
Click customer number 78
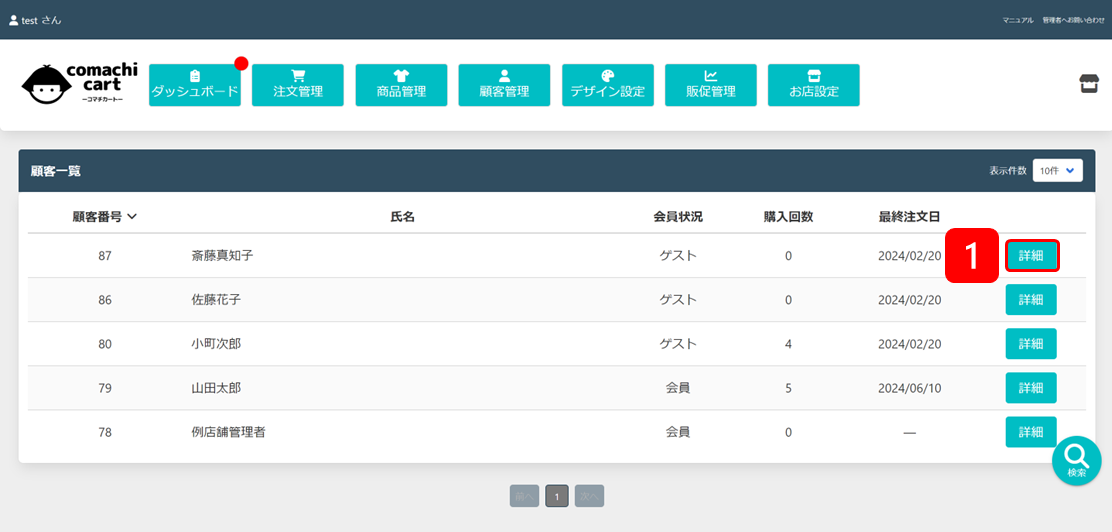tap(104, 431)
